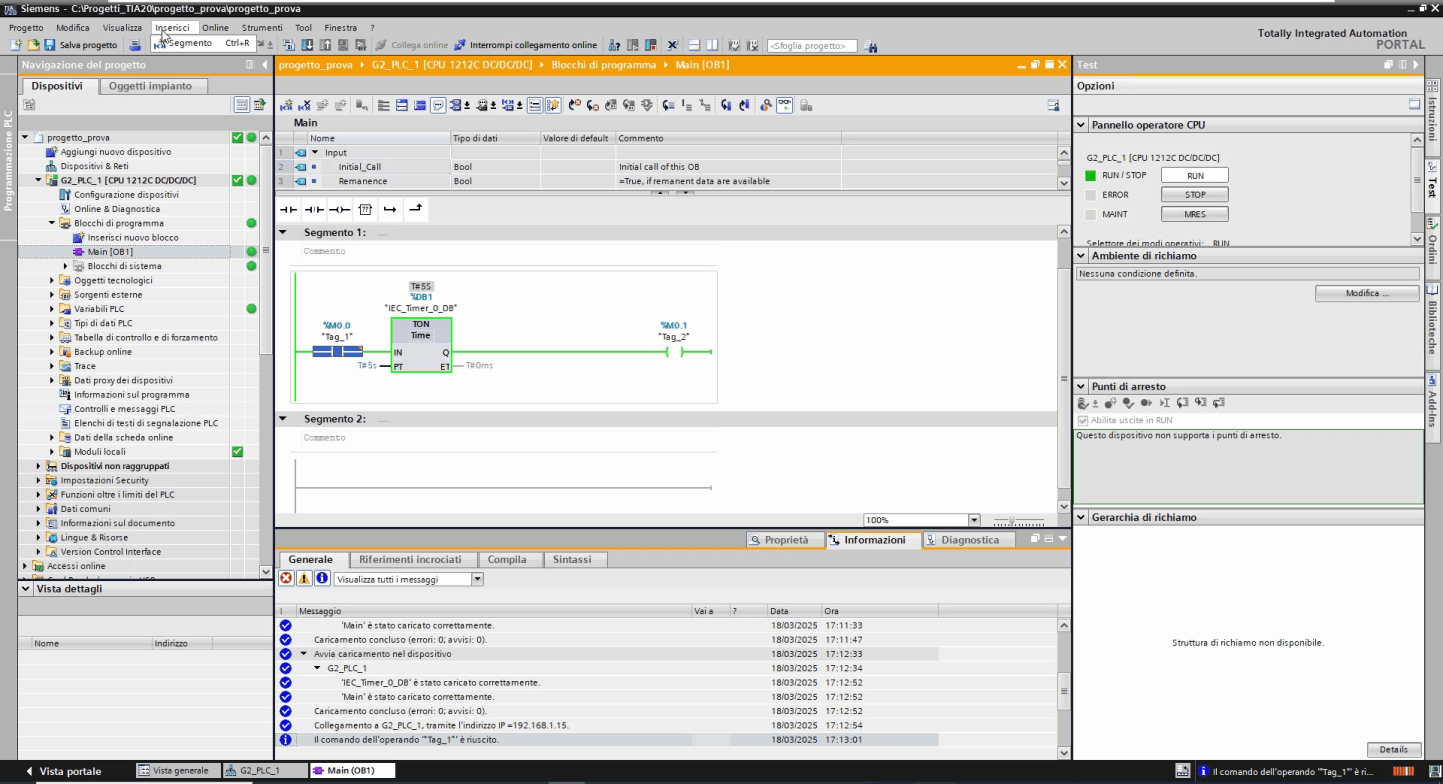
Task: Click the new project icon in the toolbar
Action: (16, 45)
